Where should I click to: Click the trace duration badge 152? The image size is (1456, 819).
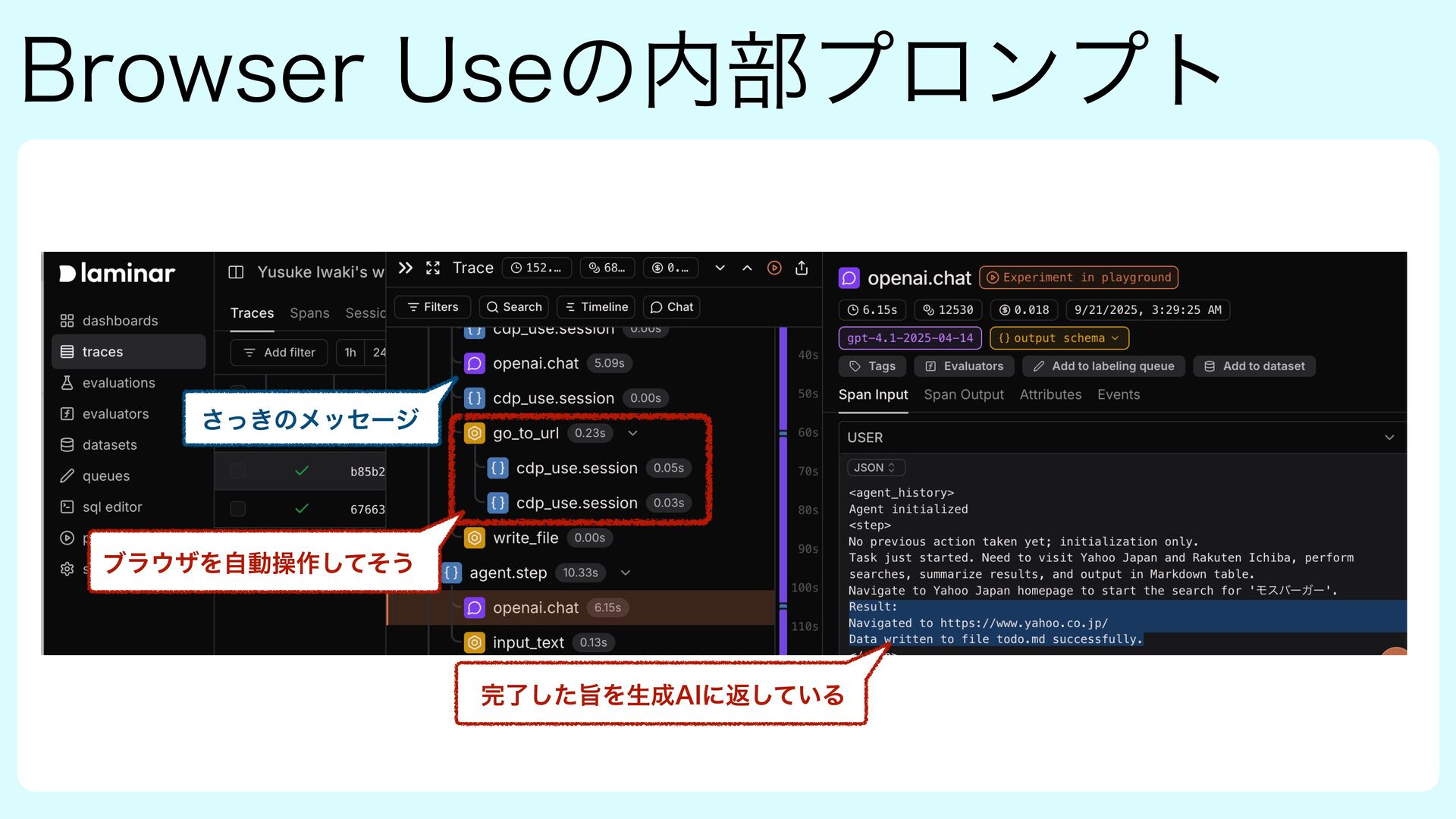tap(537, 268)
